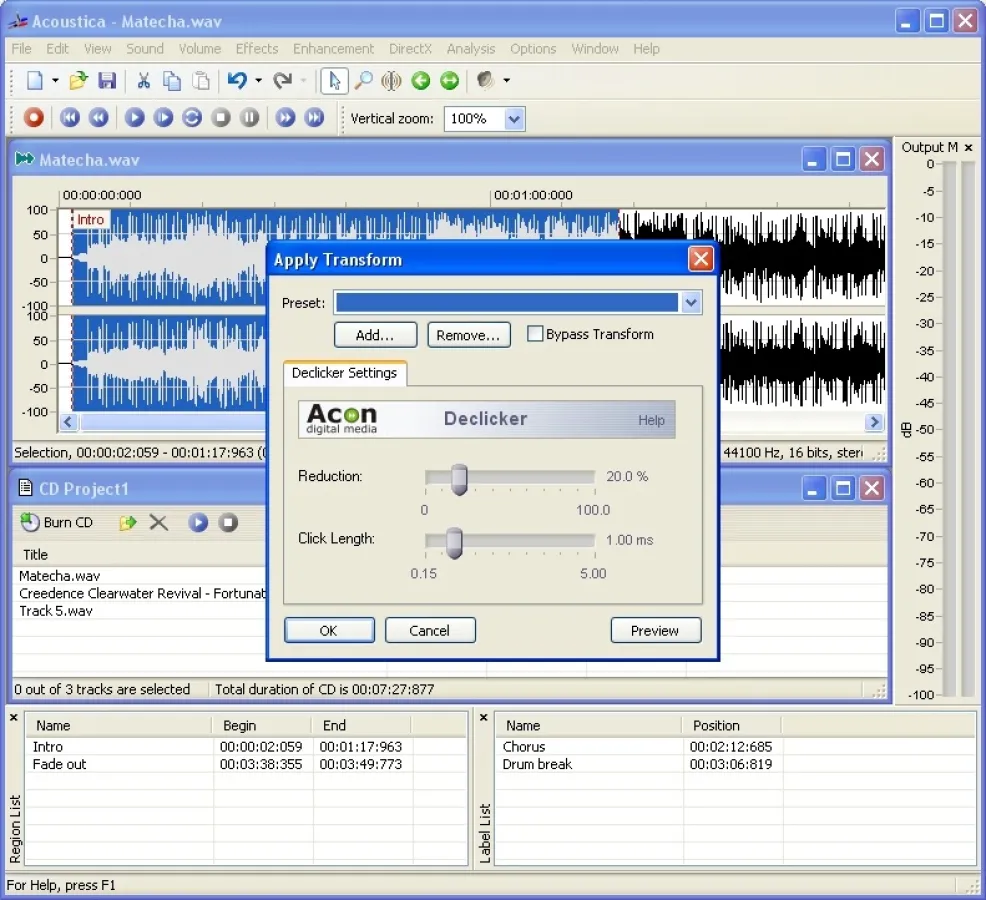Viewport: 986px width, 900px height.
Task: Select the Declicker Settings tab
Action: tap(344, 373)
